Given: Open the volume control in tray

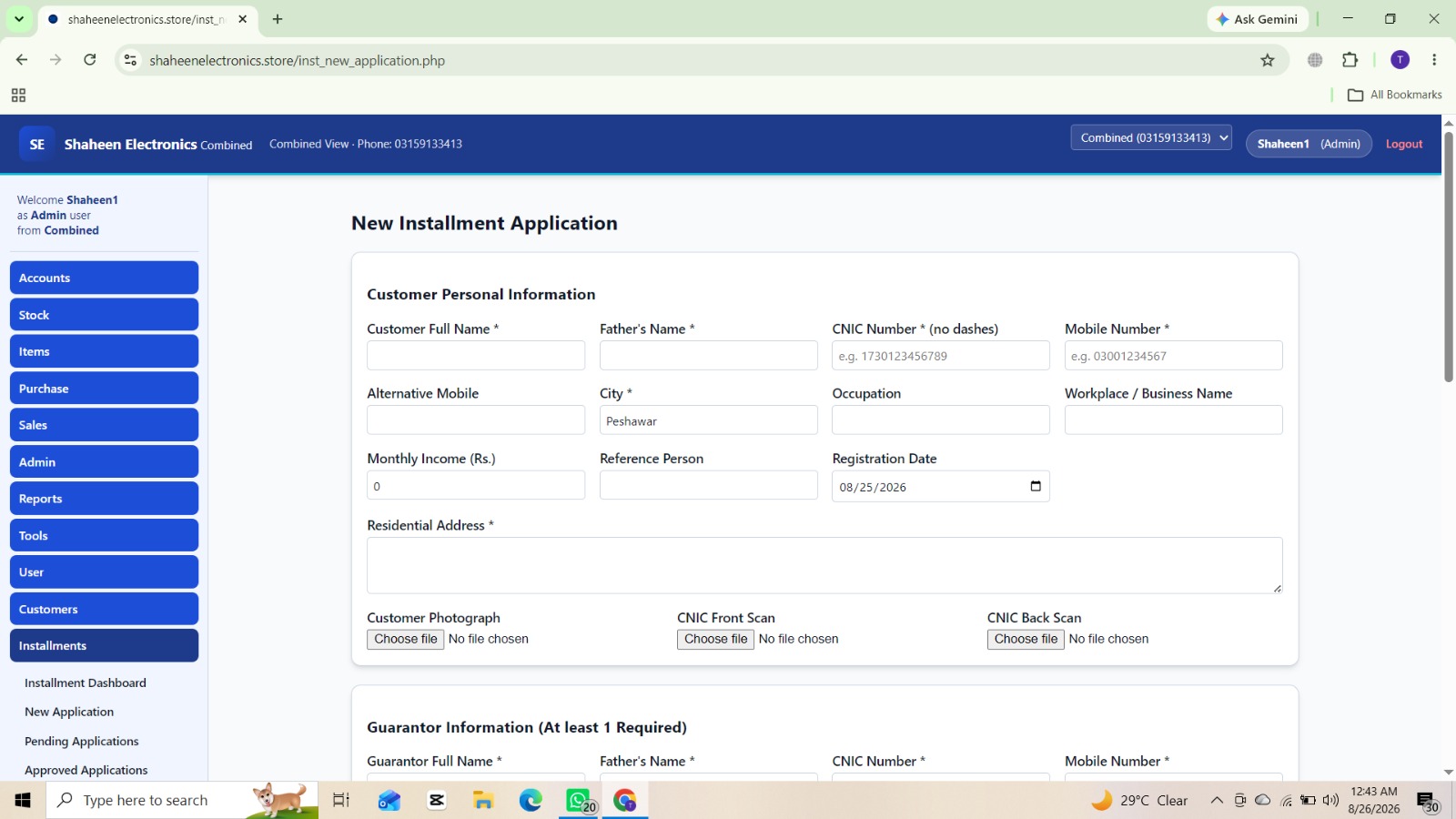Looking at the screenshot, I should click(1330, 800).
